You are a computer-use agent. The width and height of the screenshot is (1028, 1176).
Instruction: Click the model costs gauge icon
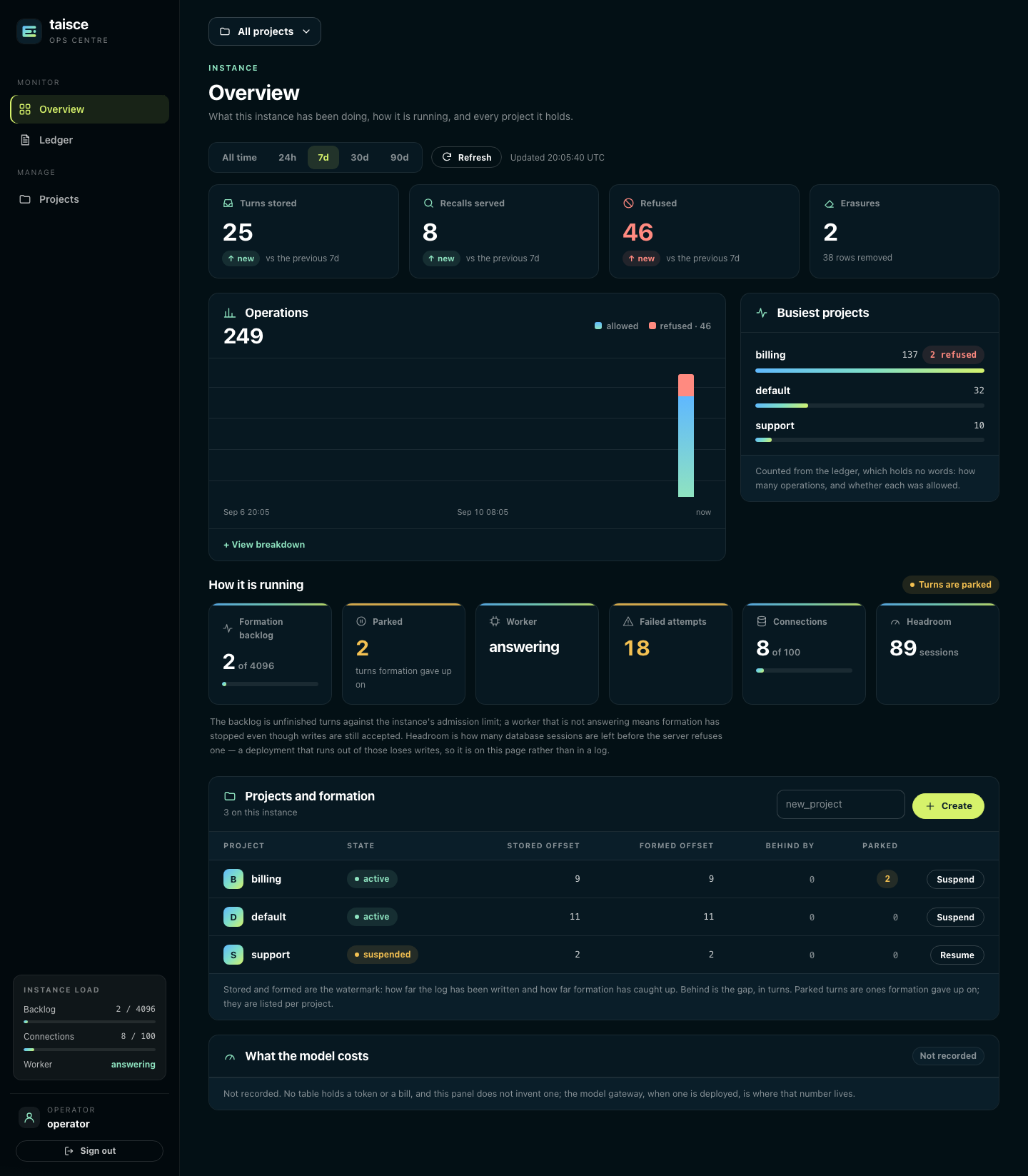(x=230, y=1057)
